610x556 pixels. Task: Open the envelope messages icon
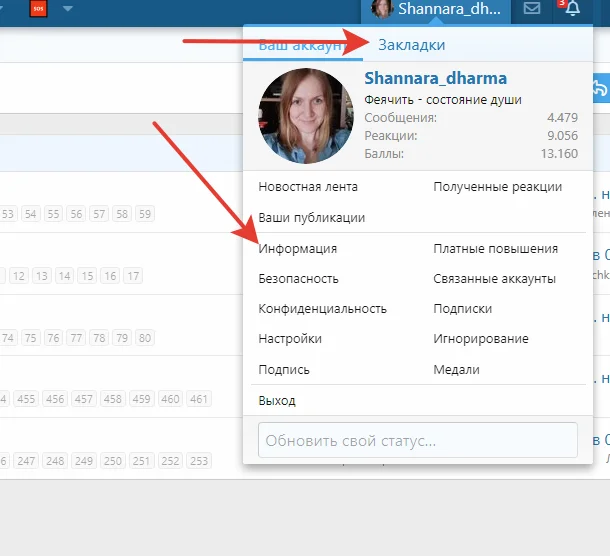[532, 10]
